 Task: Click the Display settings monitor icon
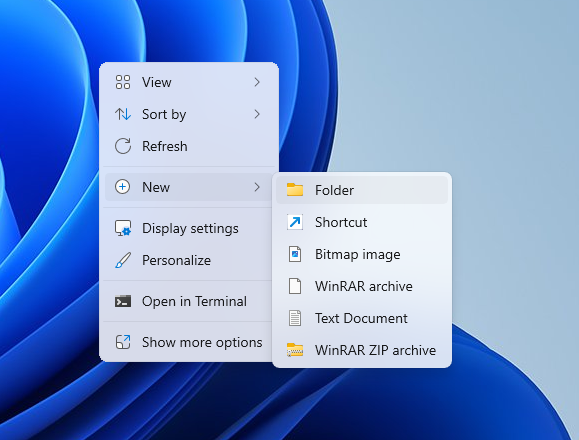click(123, 228)
